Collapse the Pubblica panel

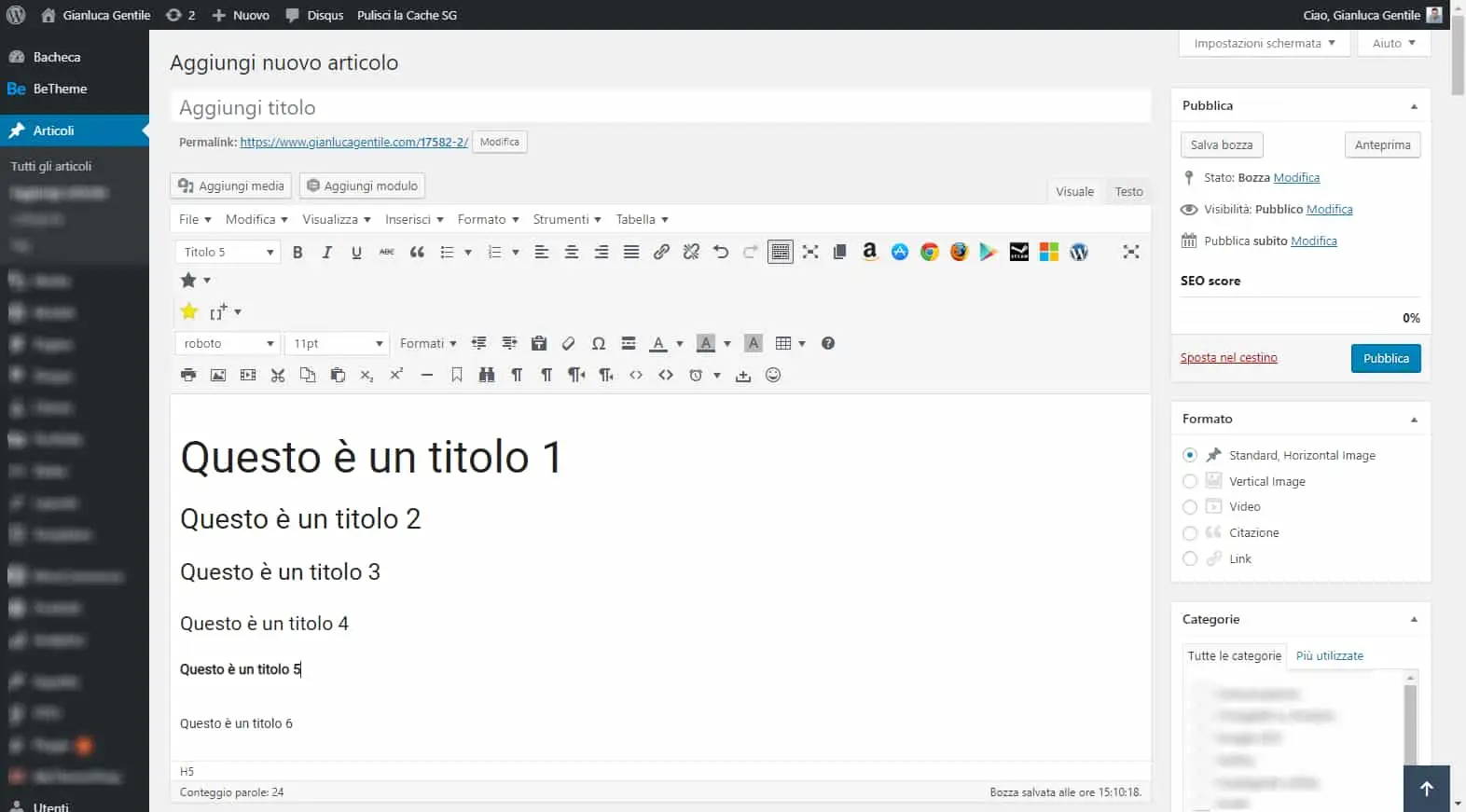[1414, 106]
